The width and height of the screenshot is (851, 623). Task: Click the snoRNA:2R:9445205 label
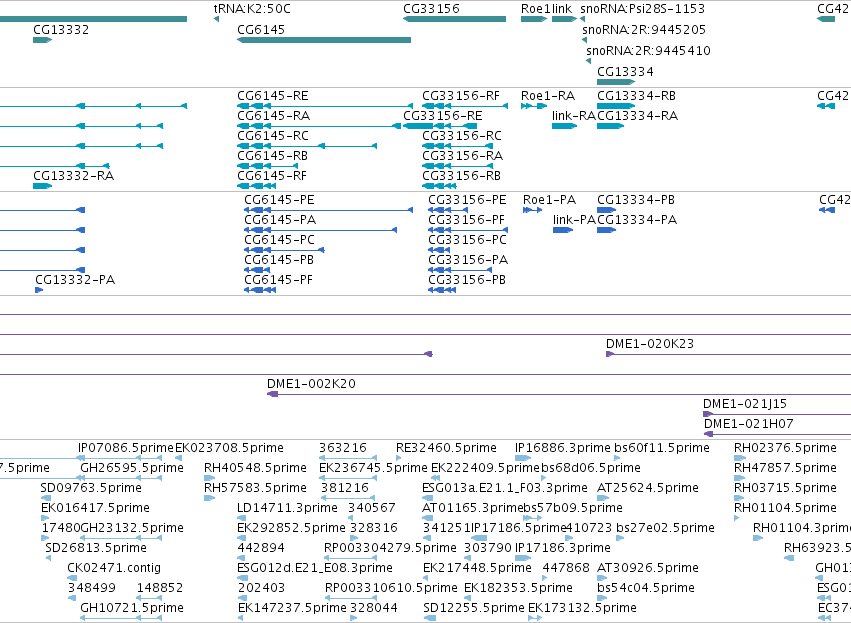pyautogui.click(x=644, y=29)
